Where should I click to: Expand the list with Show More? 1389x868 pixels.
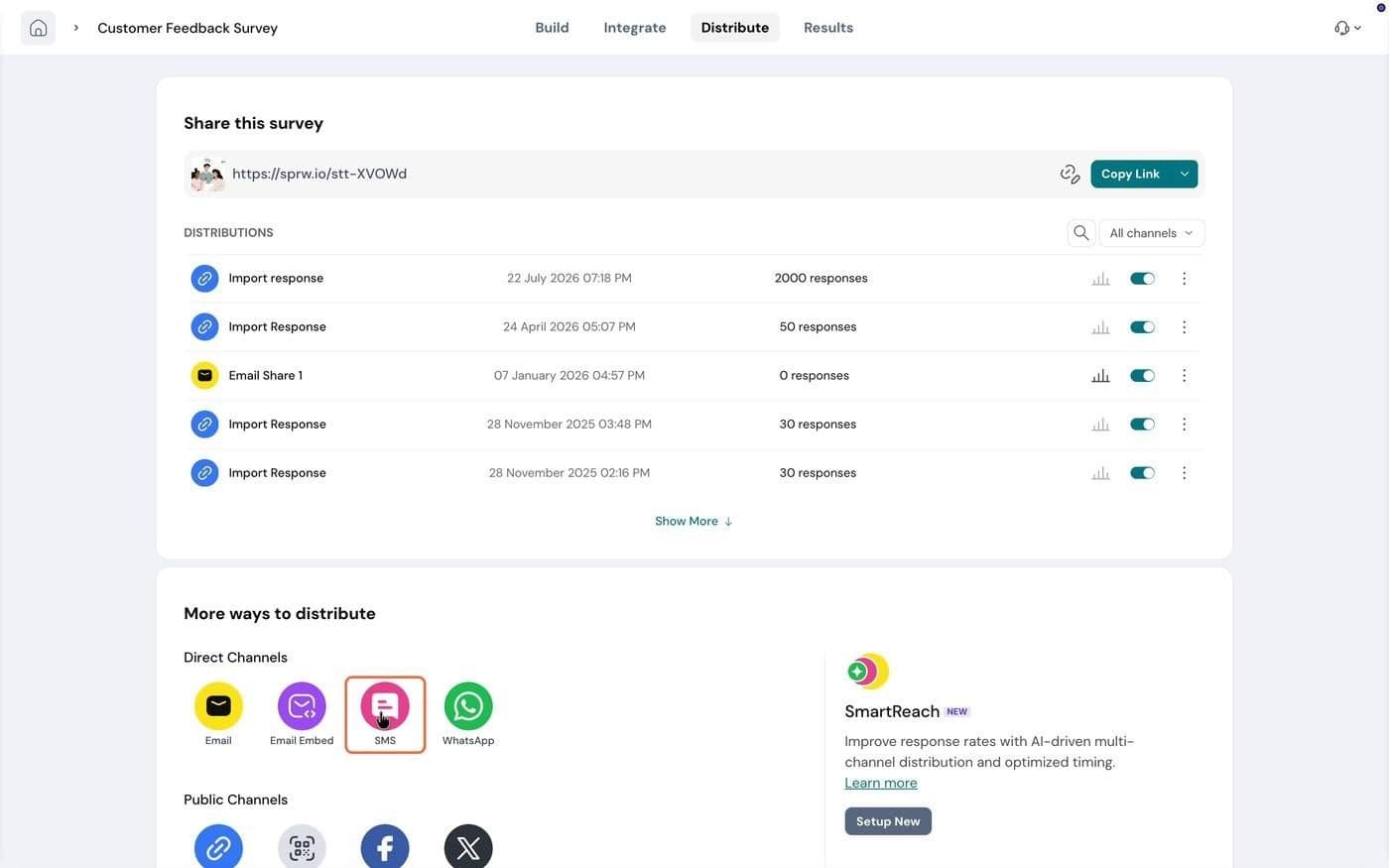694,522
